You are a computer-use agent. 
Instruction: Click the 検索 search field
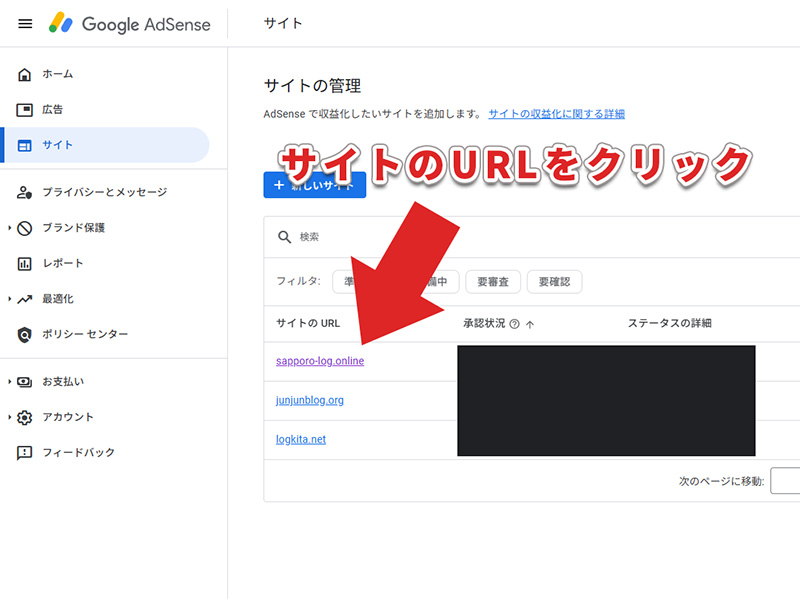532,237
